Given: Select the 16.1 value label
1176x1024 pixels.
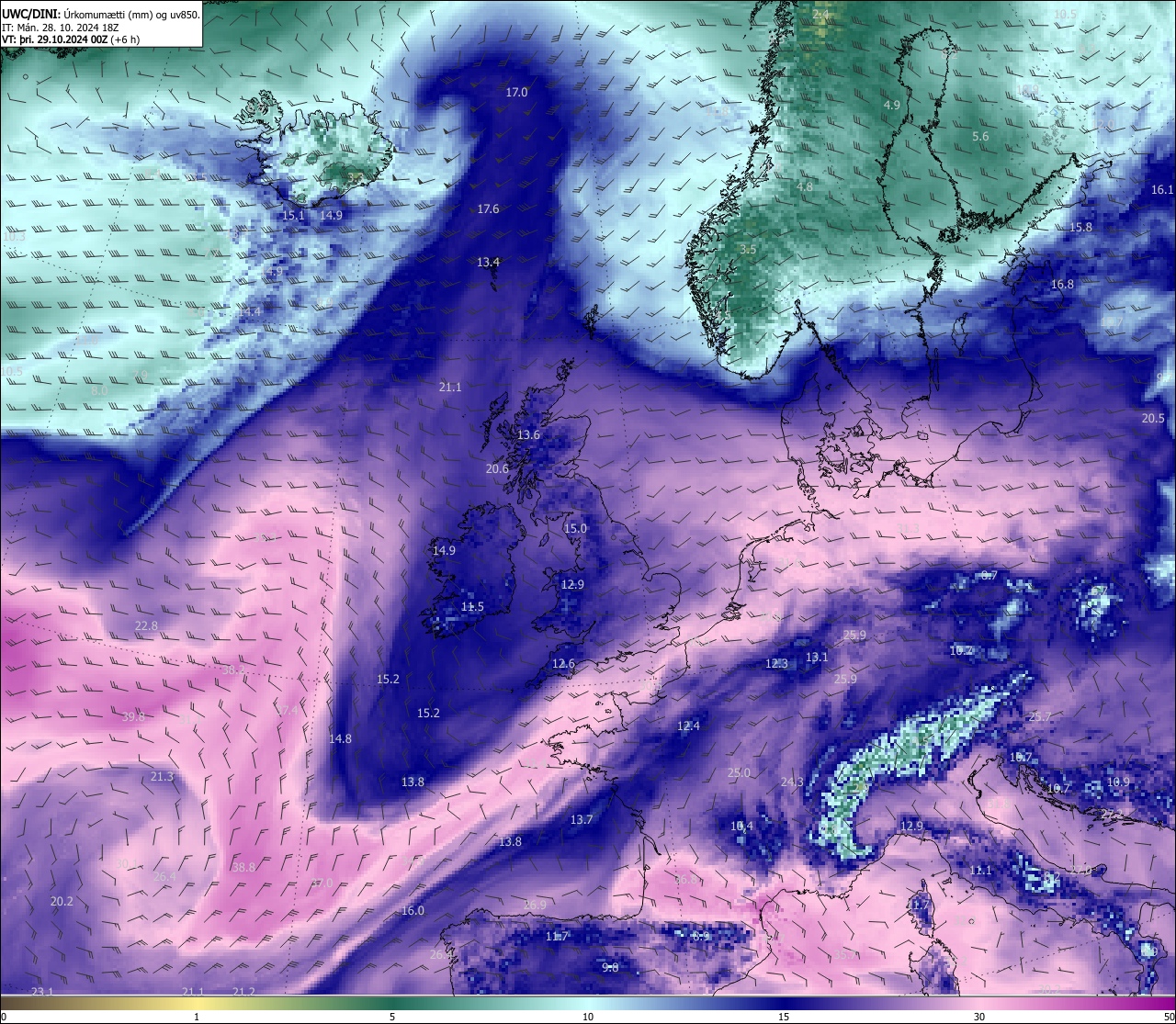Looking at the screenshot, I should pos(1162,189).
